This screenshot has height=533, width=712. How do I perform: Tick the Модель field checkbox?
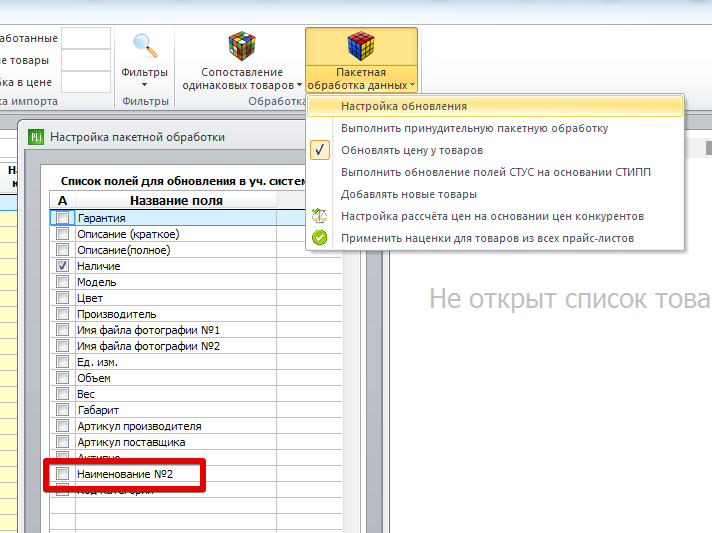pos(63,281)
